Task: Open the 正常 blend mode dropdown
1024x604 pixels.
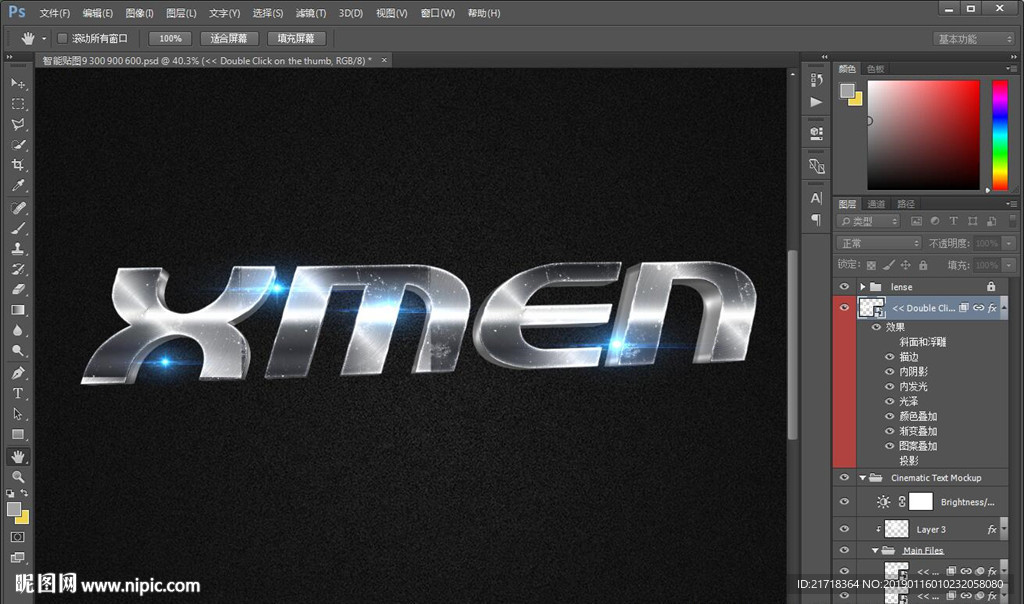Action: coord(879,243)
